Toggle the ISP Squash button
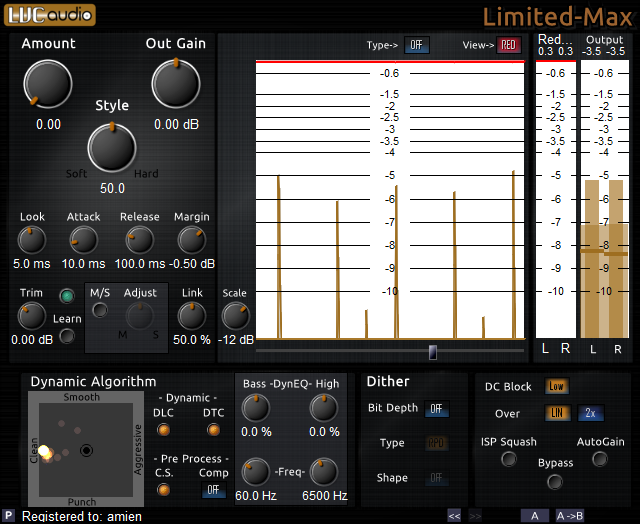Viewport: 640px width, 524px height. pos(509,460)
